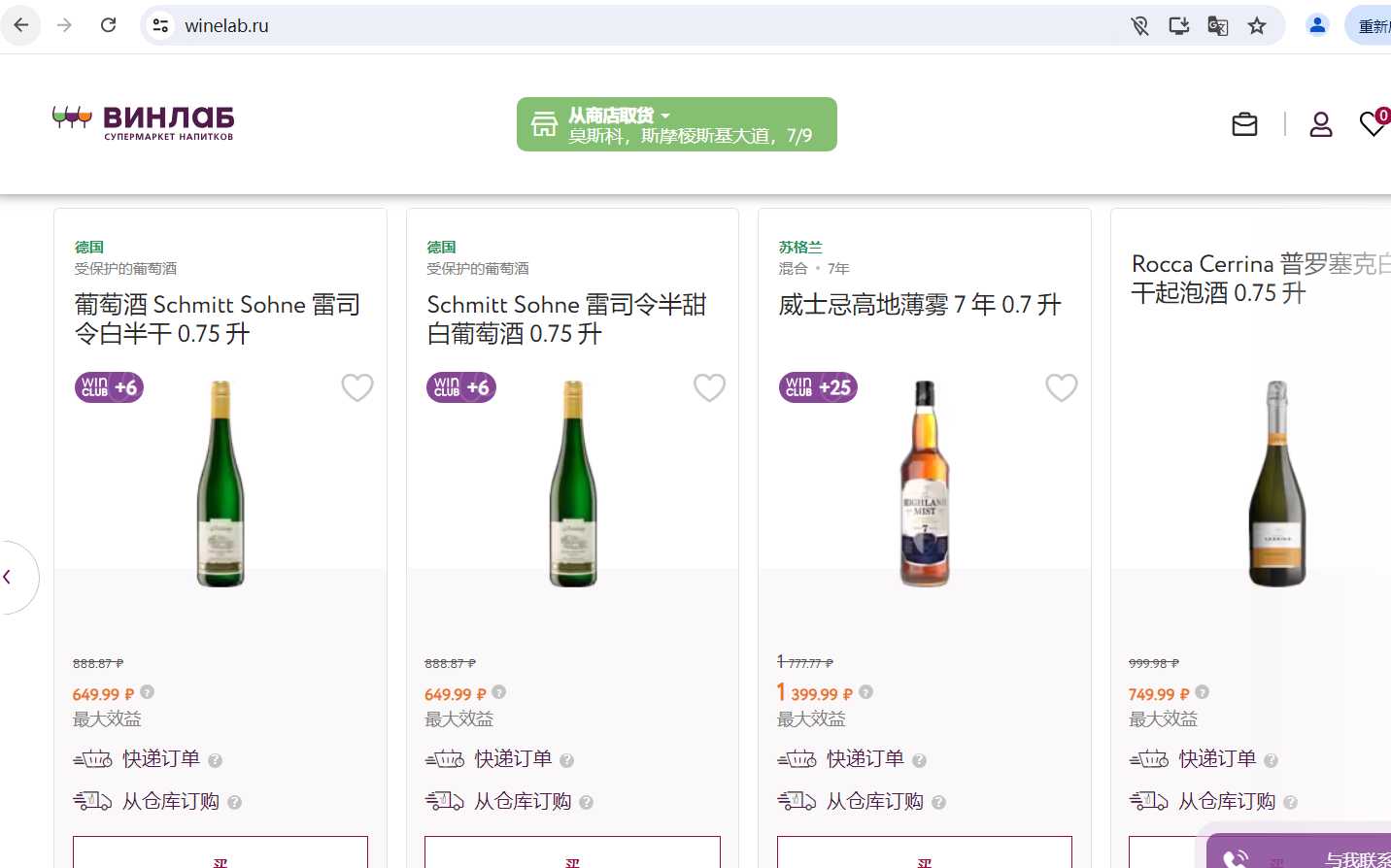Open the Highland Mist 7 year whisky title

(919, 305)
